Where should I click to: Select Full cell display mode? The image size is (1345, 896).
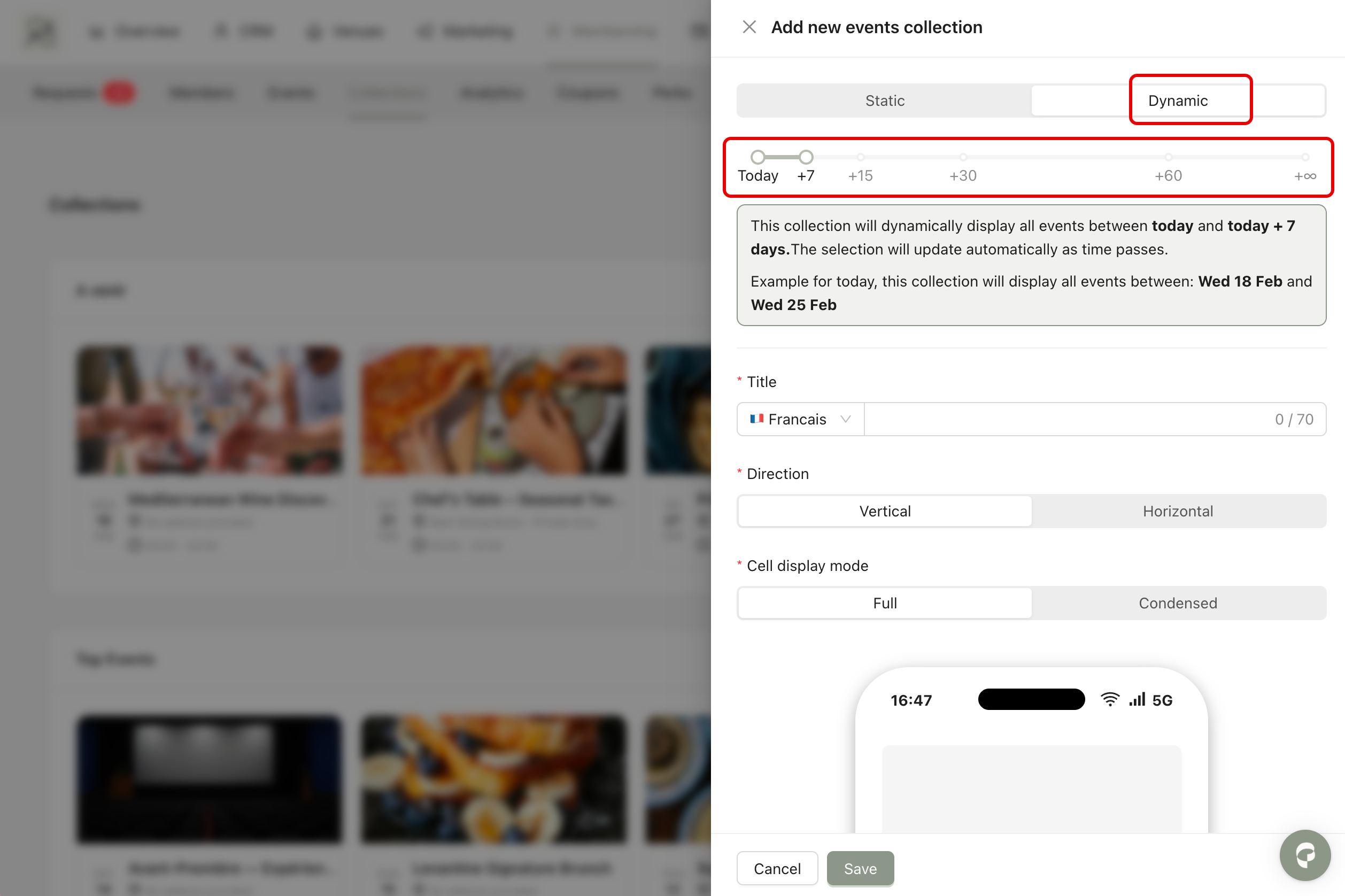point(885,603)
